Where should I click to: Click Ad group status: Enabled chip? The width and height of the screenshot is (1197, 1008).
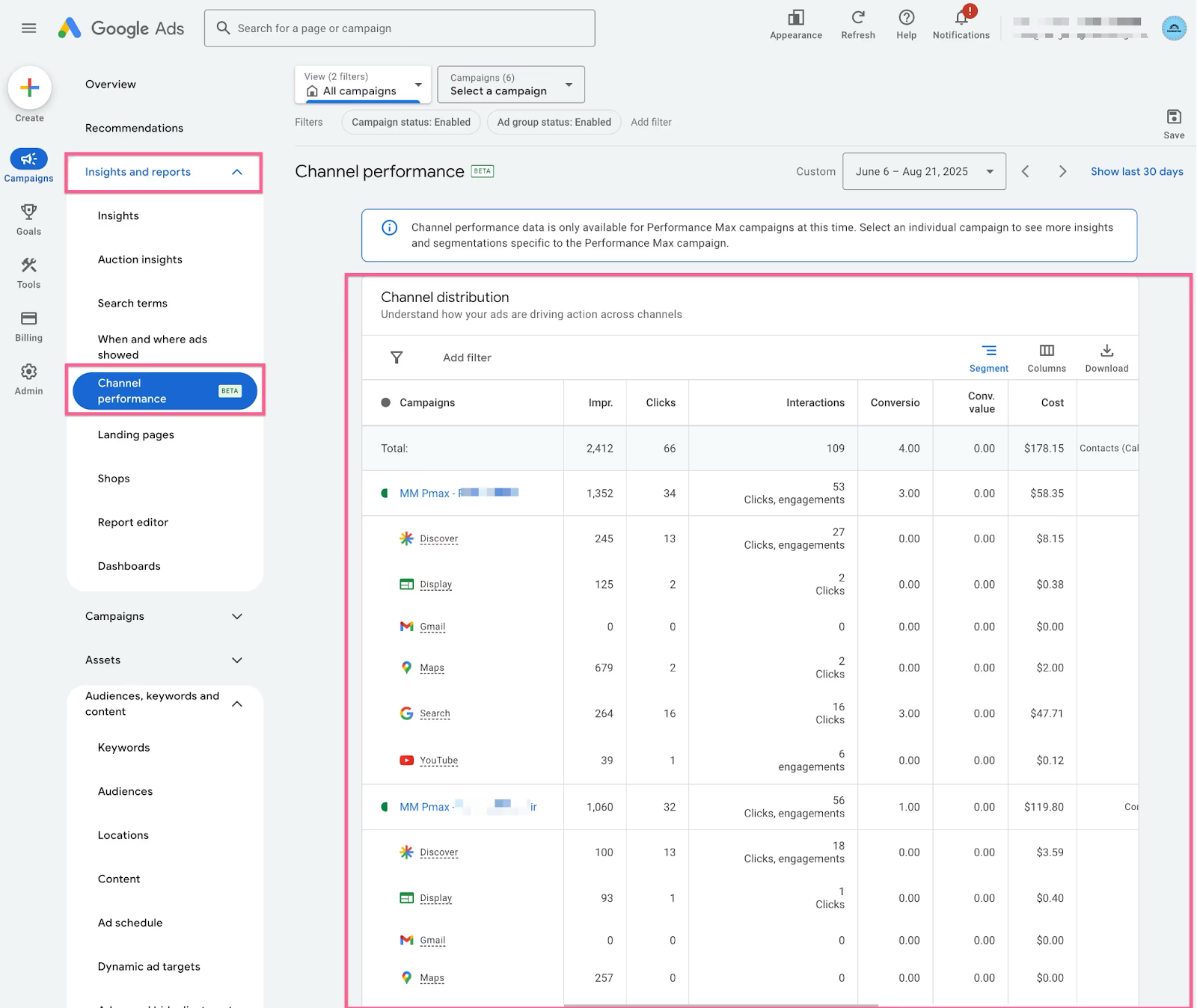pyautogui.click(x=554, y=122)
